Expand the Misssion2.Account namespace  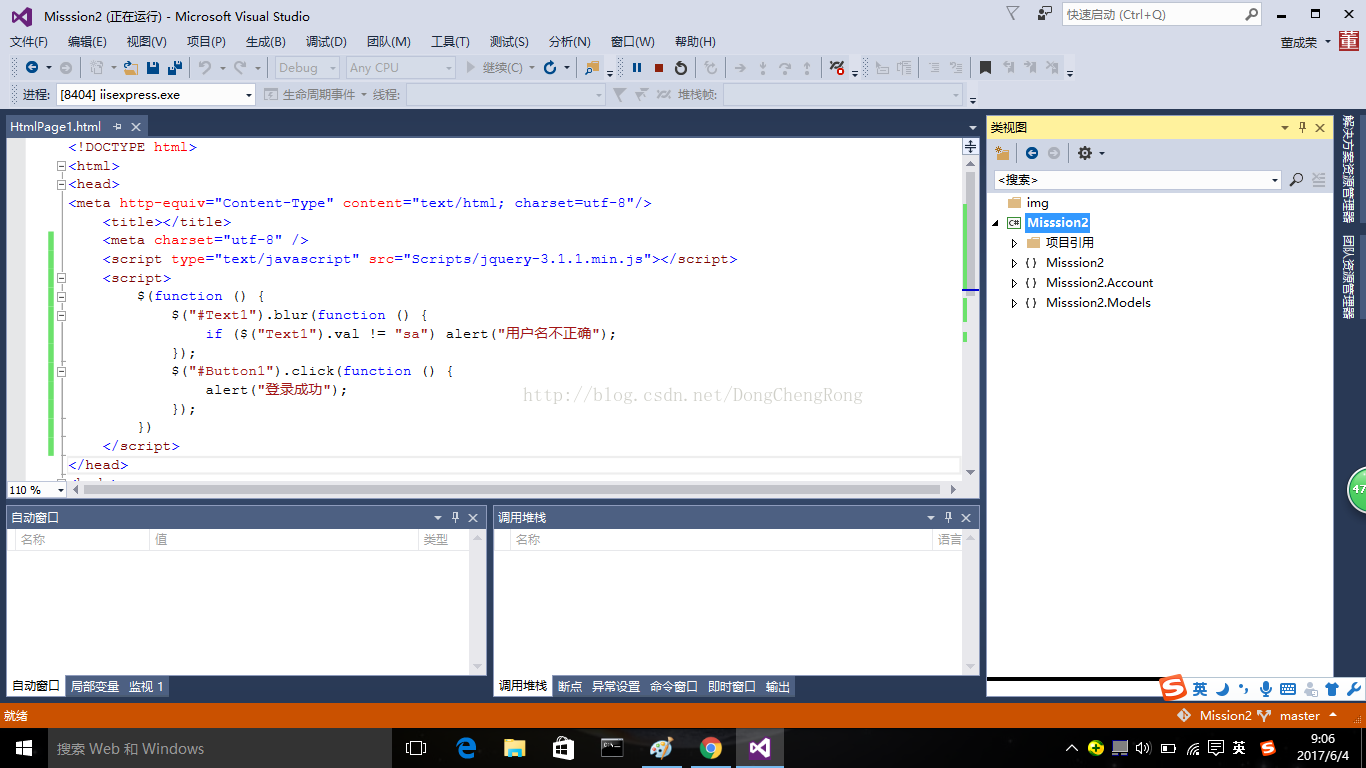point(1014,283)
